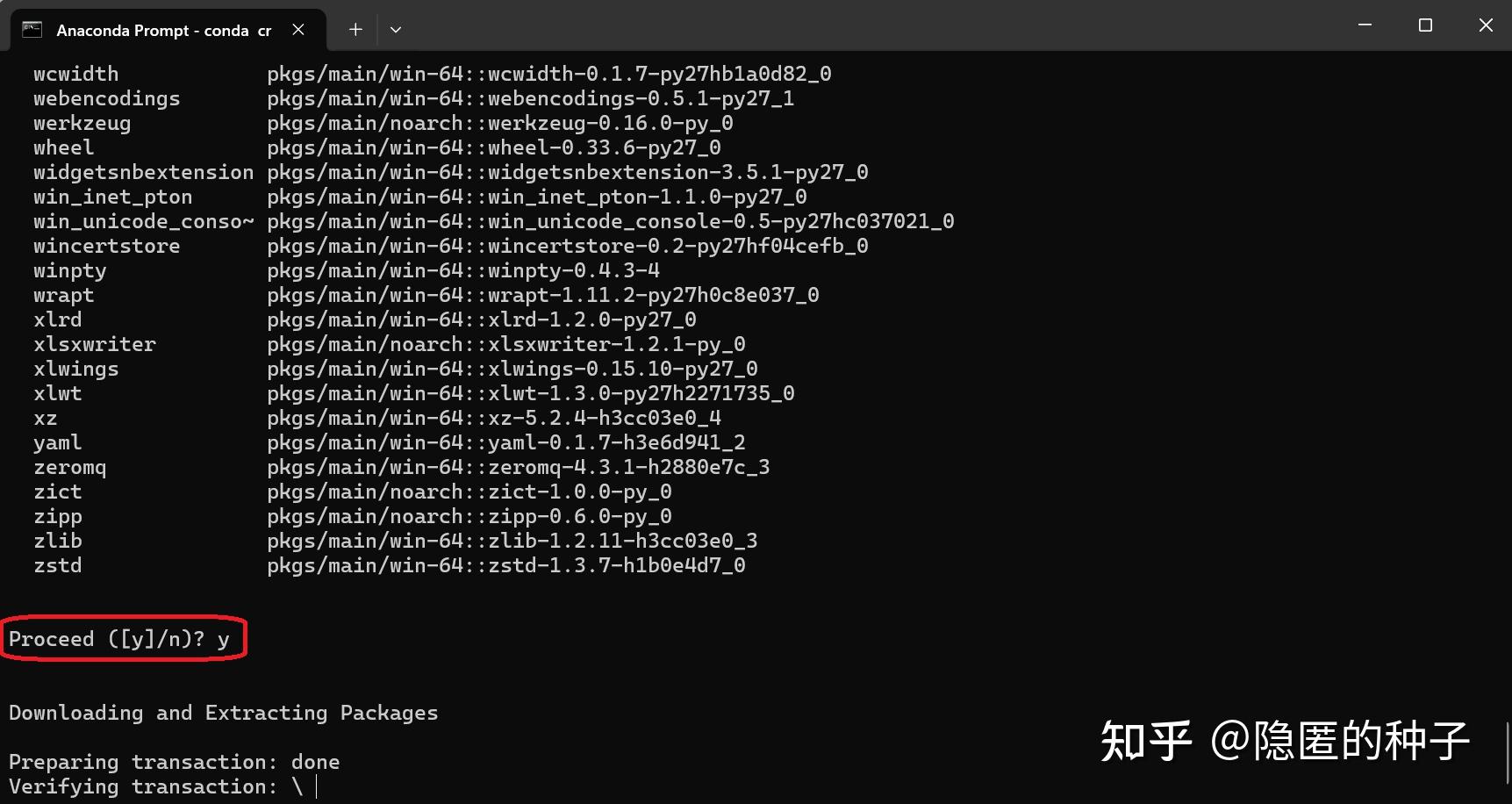1512x804 pixels.
Task: Click the 知乎 watermark text
Action: (1145, 740)
